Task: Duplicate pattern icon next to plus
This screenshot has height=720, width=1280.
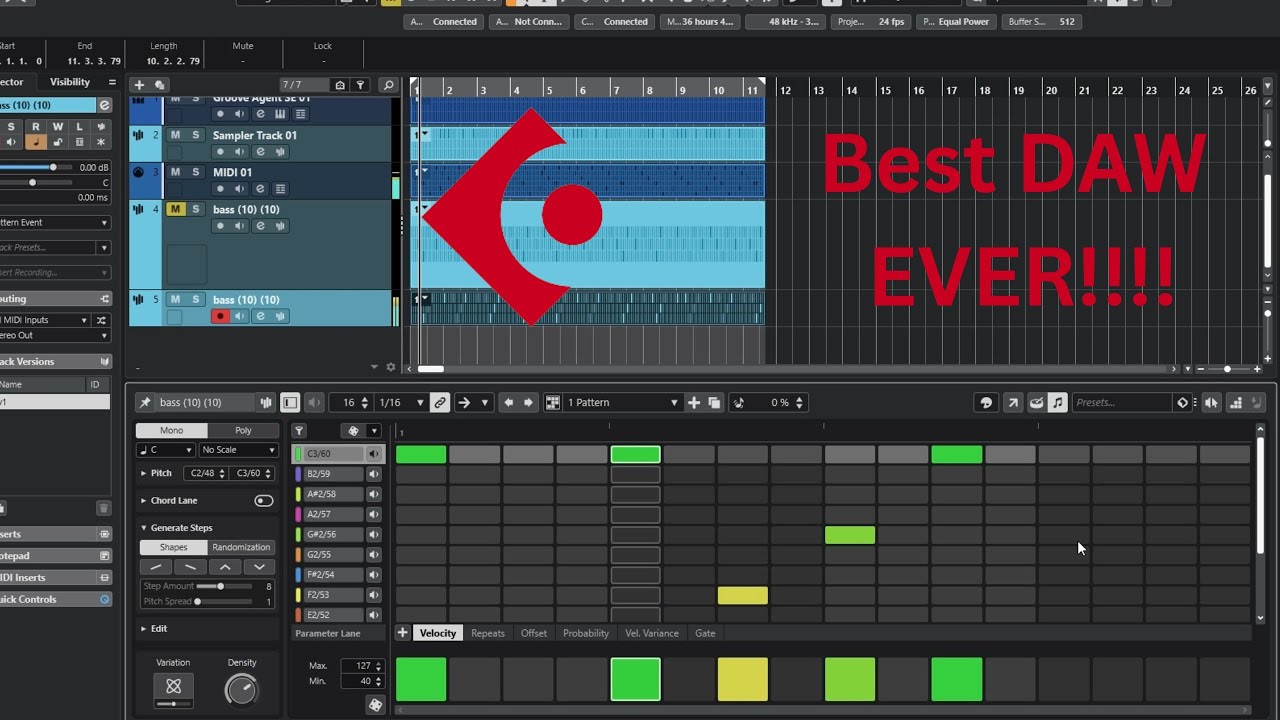Action: pyautogui.click(x=714, y=403)
